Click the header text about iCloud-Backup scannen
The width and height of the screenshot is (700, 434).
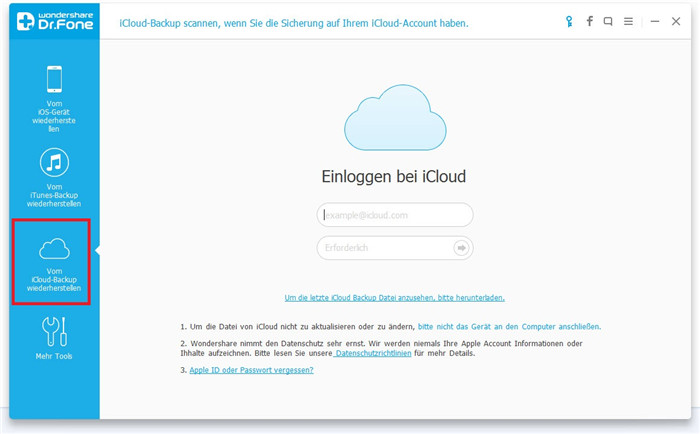294,23
